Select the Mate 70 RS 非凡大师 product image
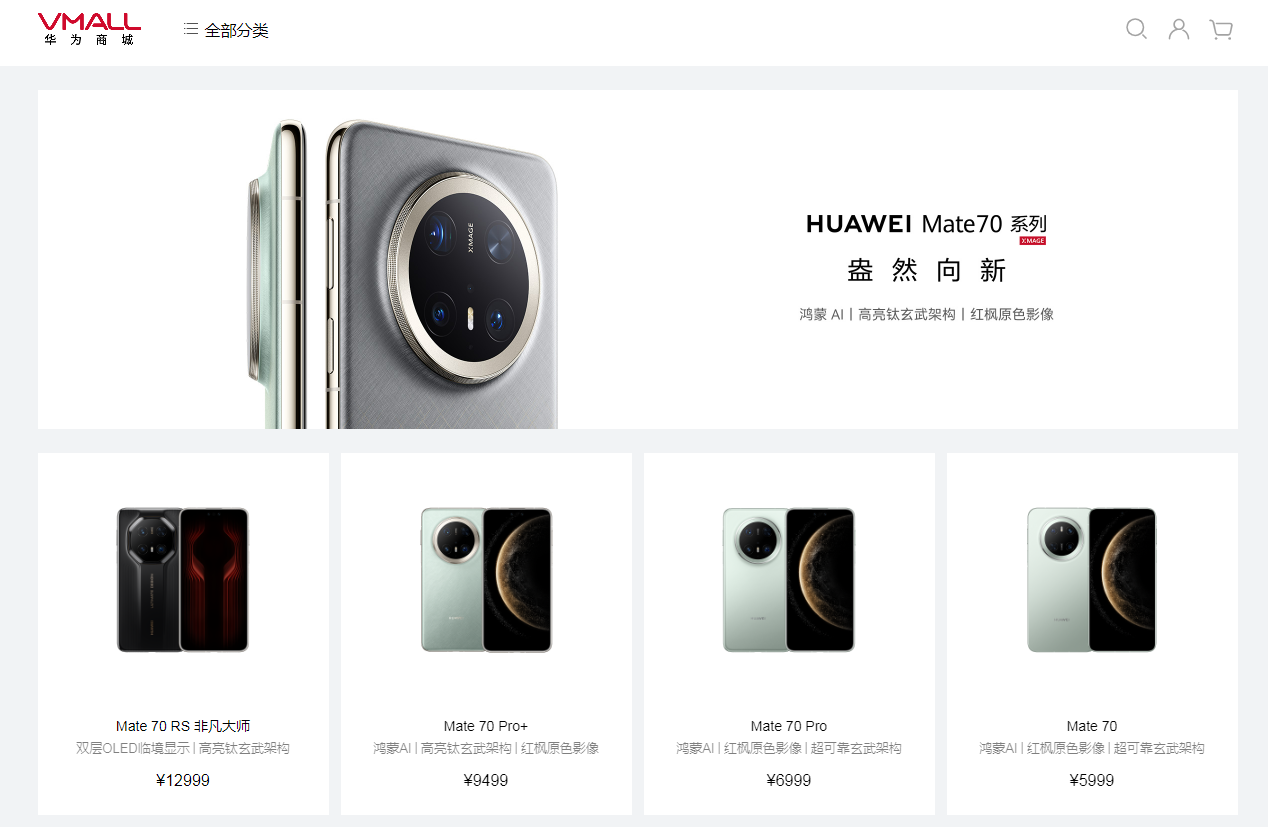This screenshot has width=1268, height=827. pyautogui.click(x=183, y=580)
